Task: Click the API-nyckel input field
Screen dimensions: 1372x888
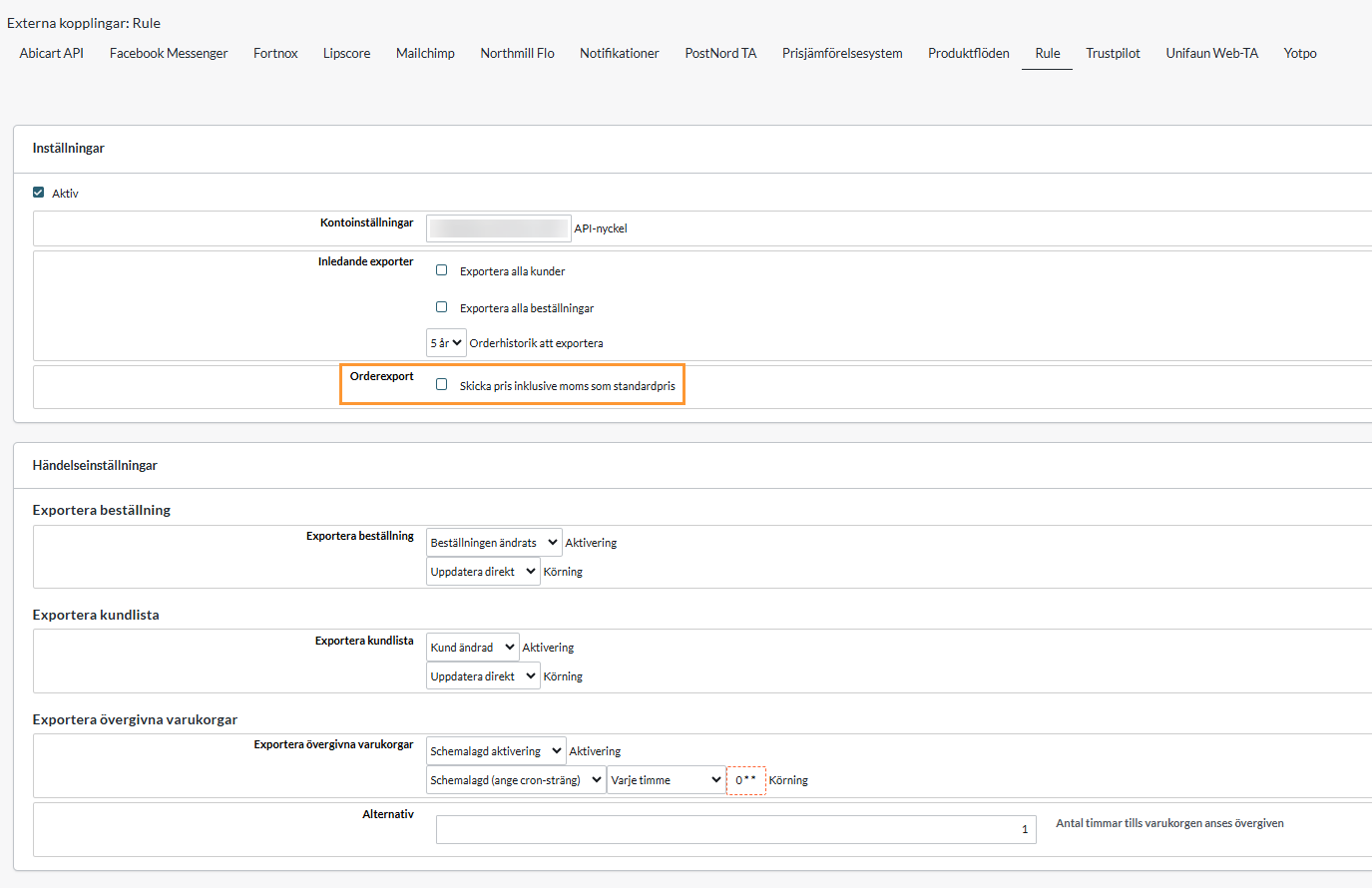Action: click(498, 228)
